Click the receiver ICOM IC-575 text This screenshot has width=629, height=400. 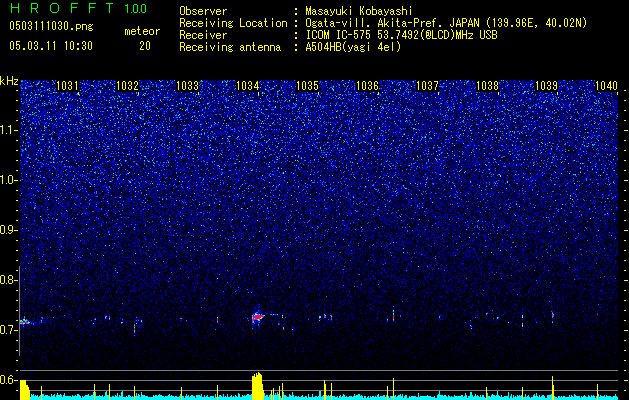pos(338,35)
